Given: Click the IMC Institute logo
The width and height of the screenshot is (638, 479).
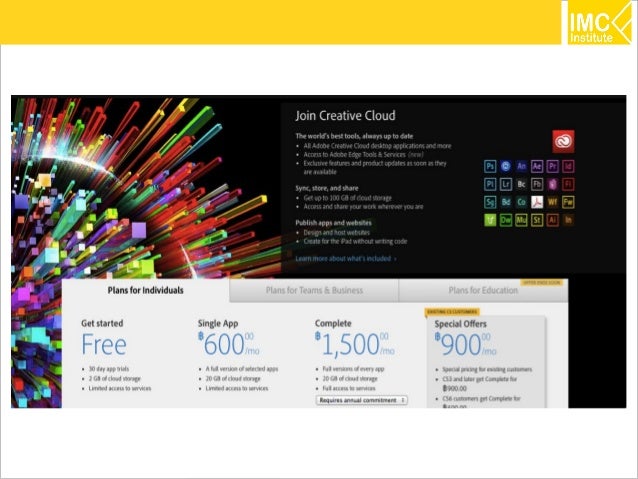Looking at the screenshot, I should pos(598,22).
